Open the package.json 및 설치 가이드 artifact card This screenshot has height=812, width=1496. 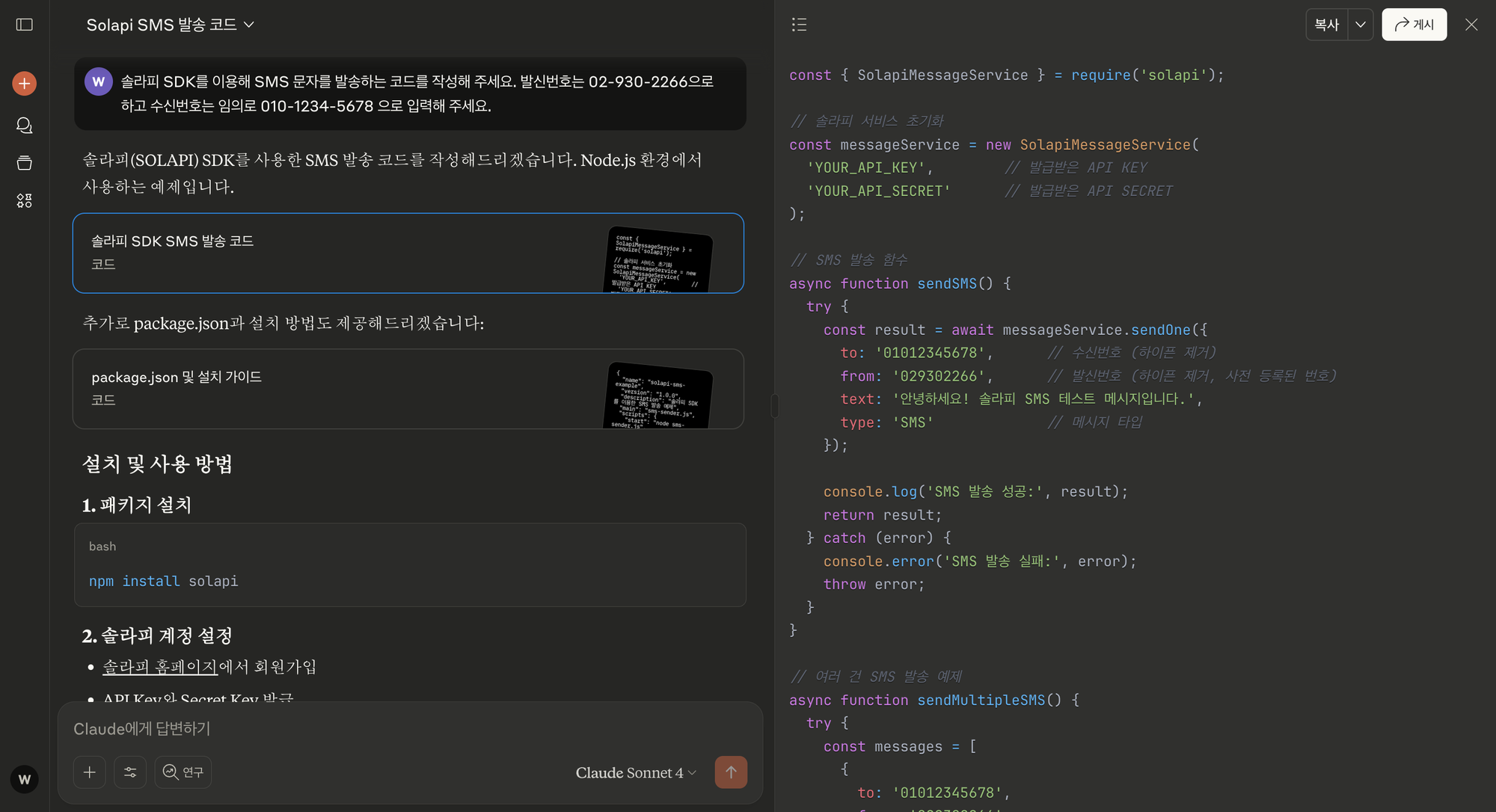coord(408,389)
